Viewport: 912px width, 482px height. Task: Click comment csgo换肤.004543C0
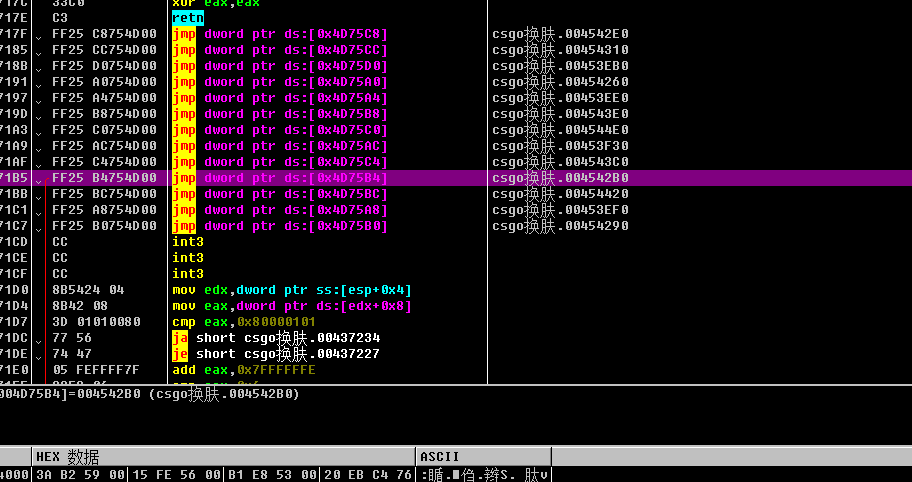tap(560, 162)
